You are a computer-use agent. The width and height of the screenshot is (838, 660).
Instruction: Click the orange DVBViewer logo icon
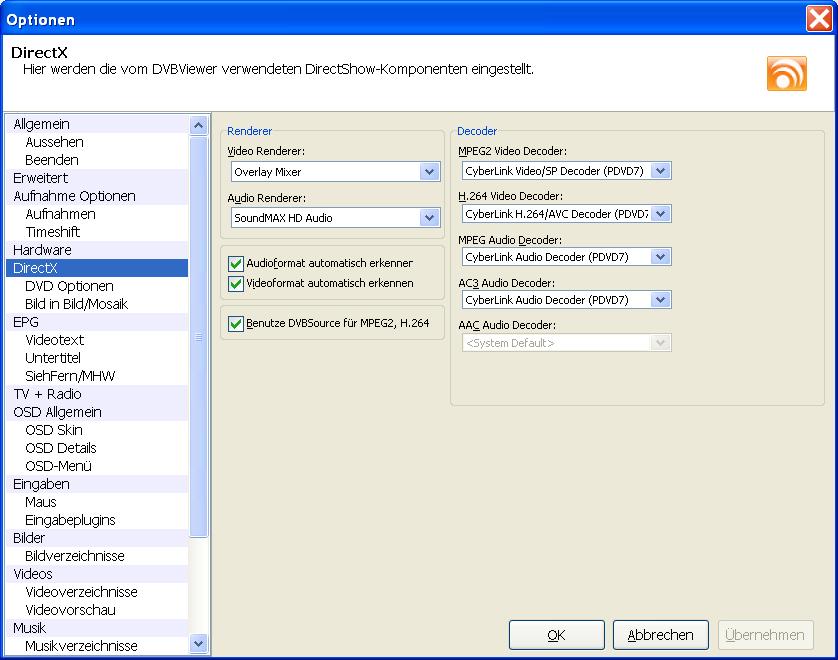point(786,73)
